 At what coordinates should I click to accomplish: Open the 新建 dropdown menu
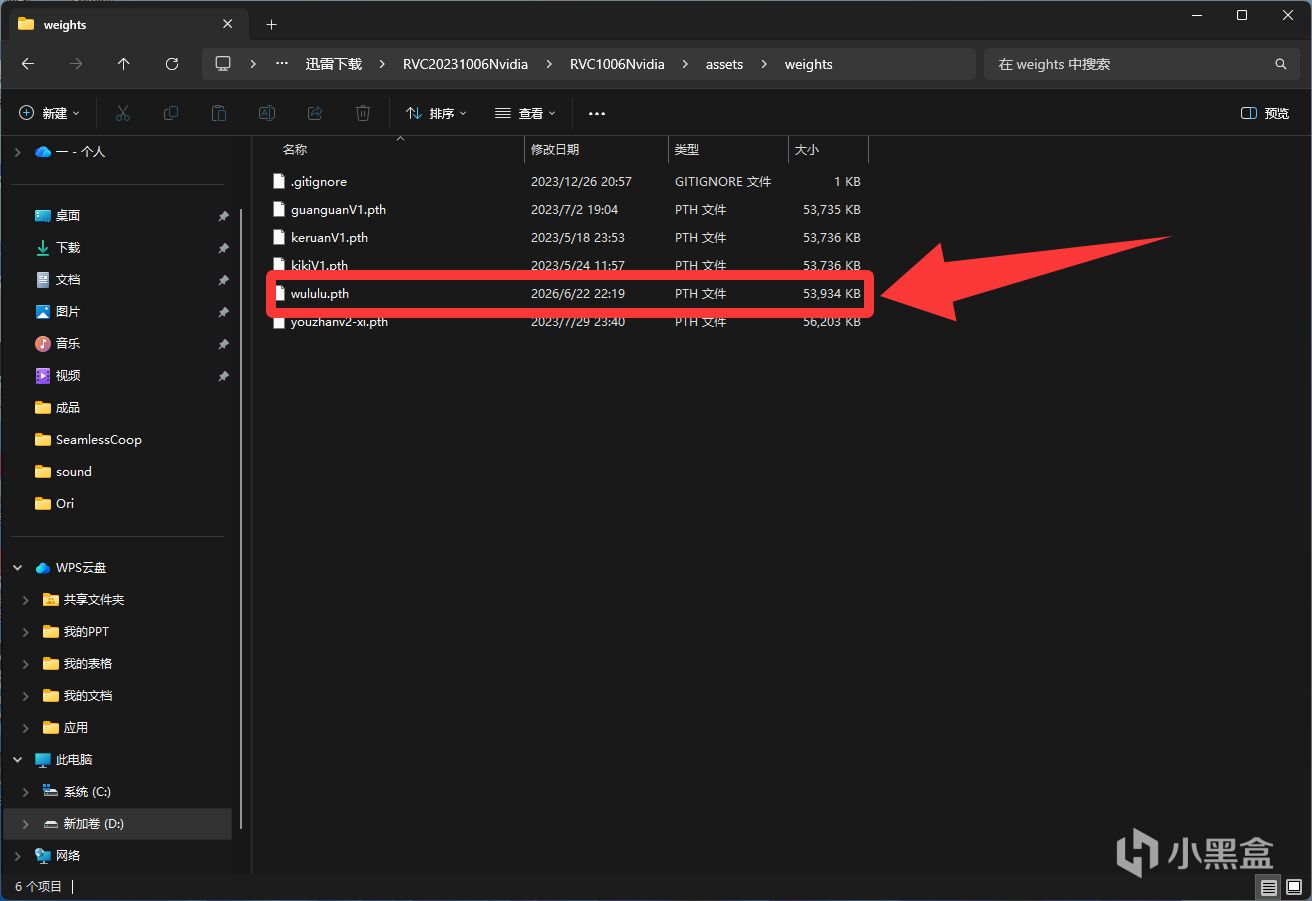click(x=49, y=113)
